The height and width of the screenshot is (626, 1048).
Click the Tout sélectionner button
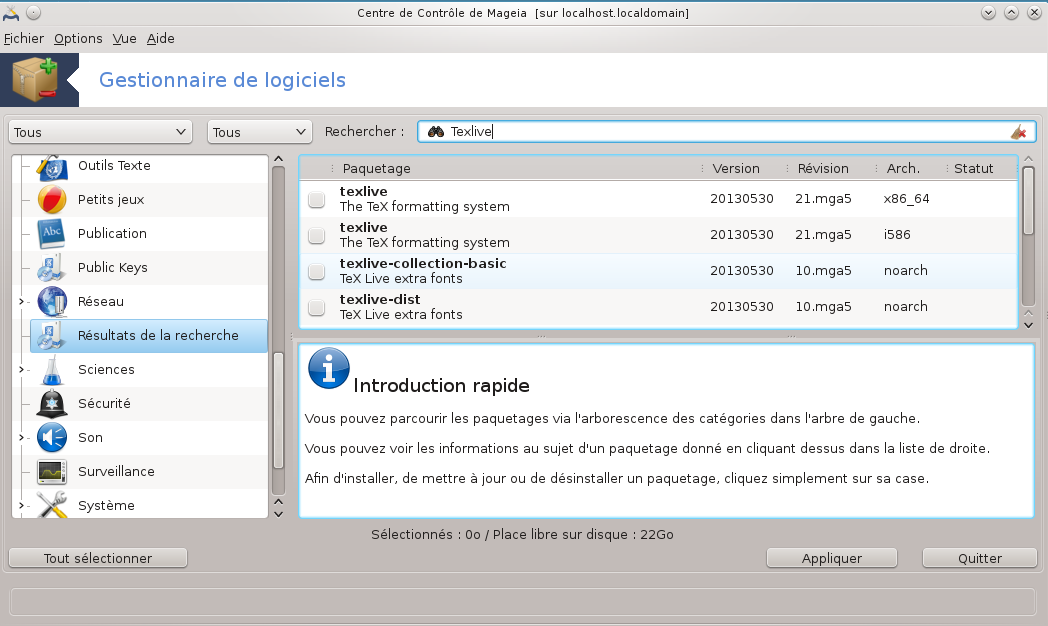98,558
